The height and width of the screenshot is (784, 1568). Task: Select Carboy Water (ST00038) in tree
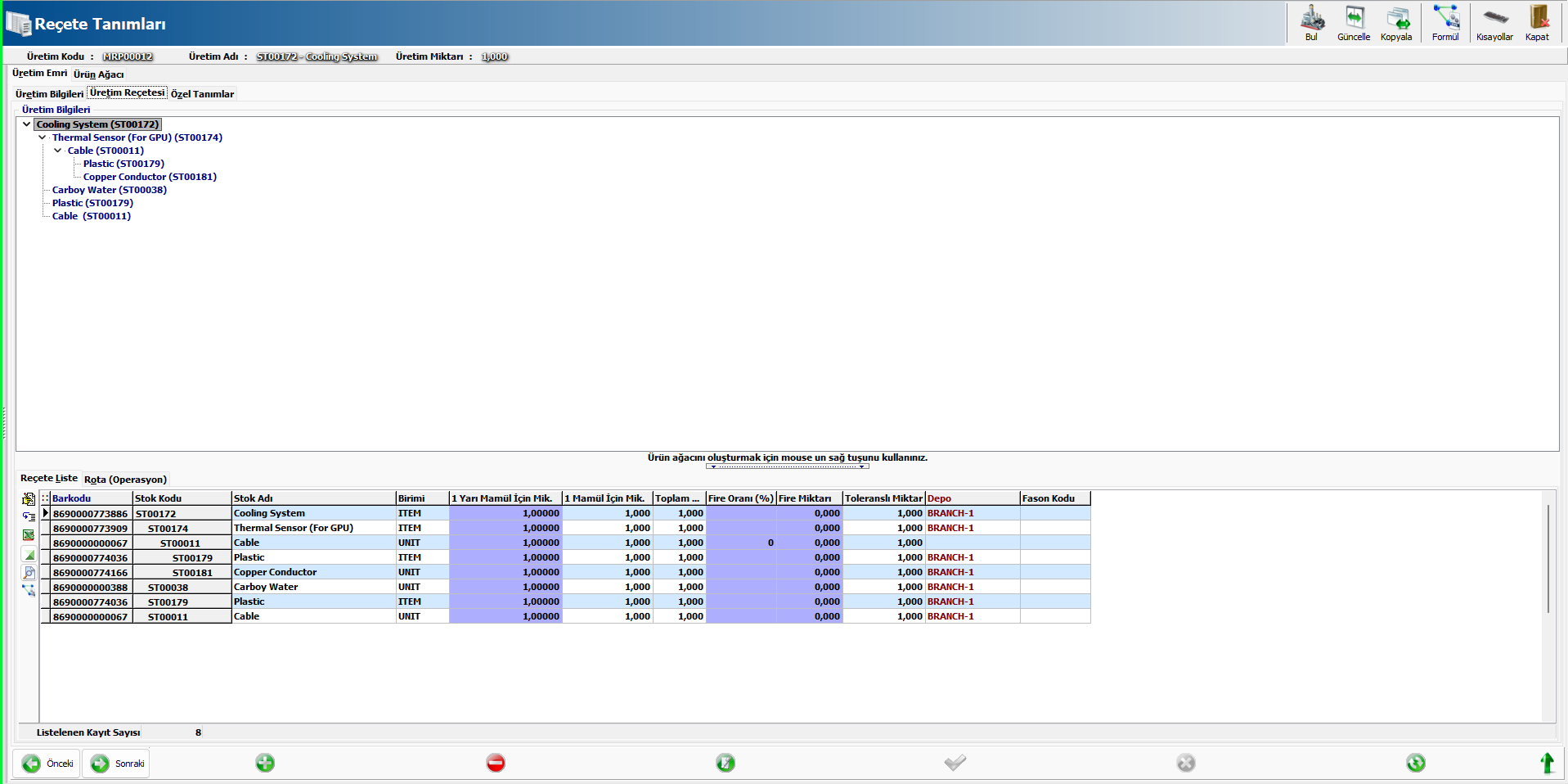pos(109,190)
